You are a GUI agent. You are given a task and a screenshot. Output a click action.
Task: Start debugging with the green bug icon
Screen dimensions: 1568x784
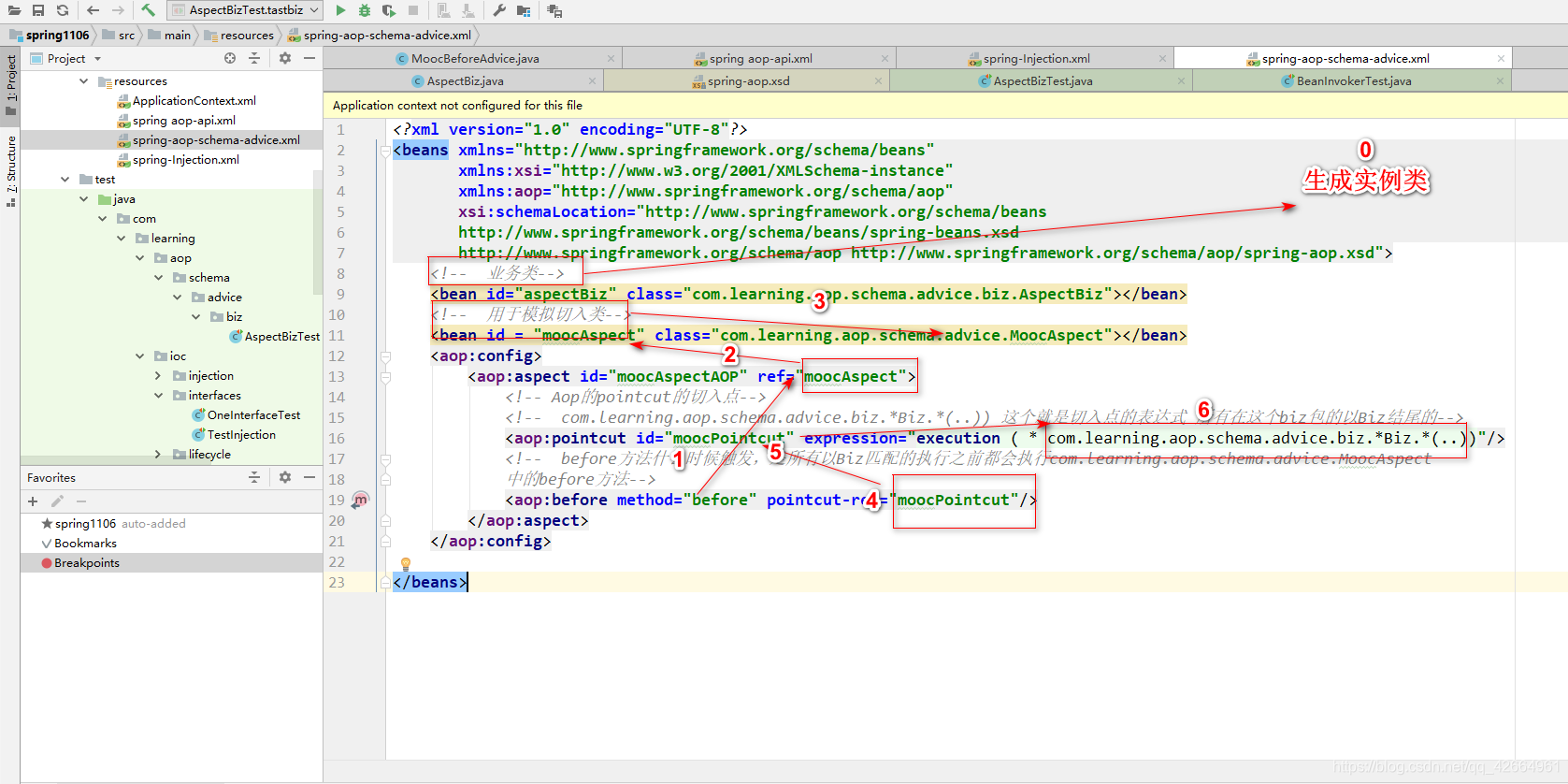[x=365, y=10]
